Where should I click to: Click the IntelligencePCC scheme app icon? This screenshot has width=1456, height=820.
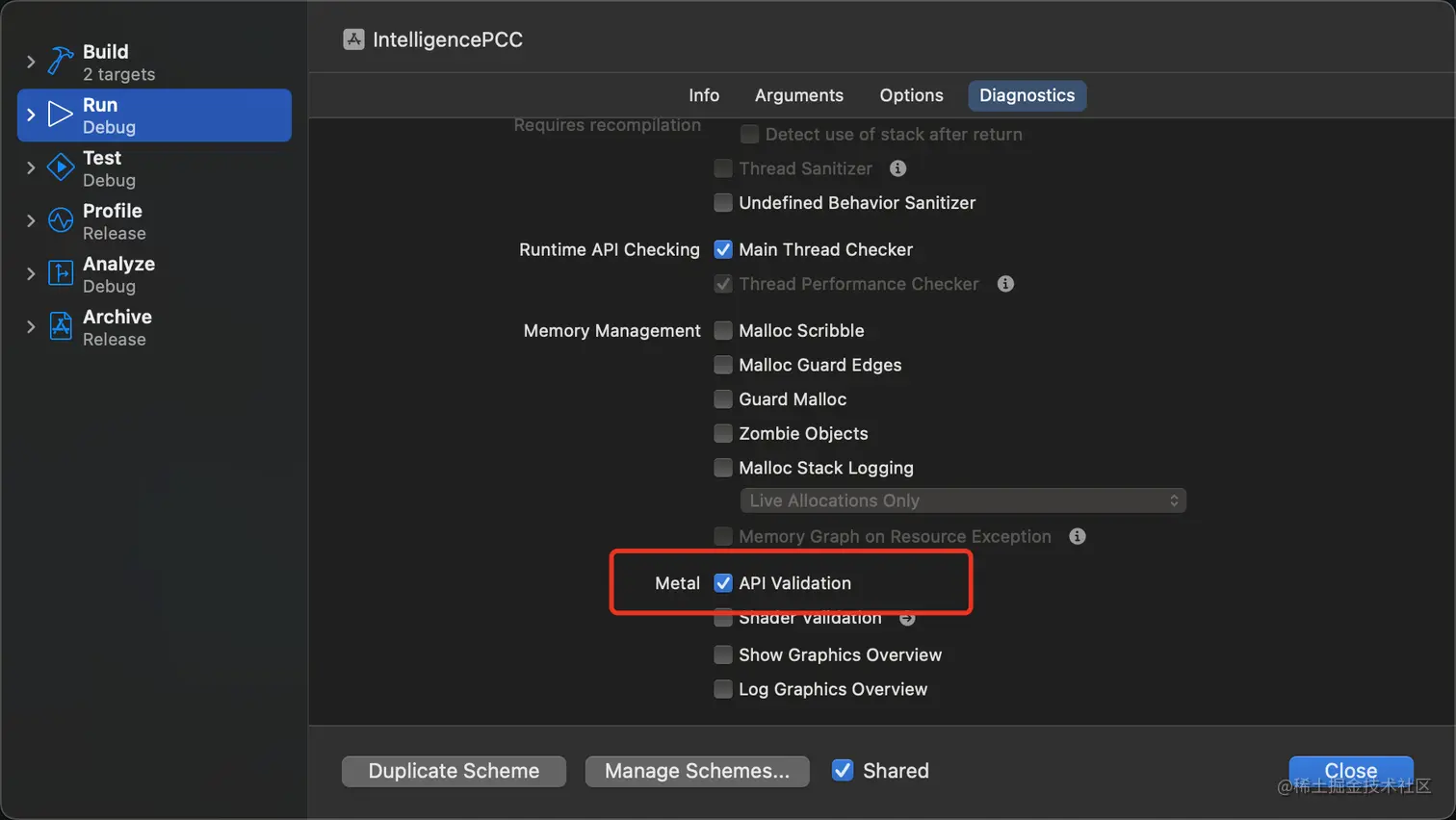353,39
